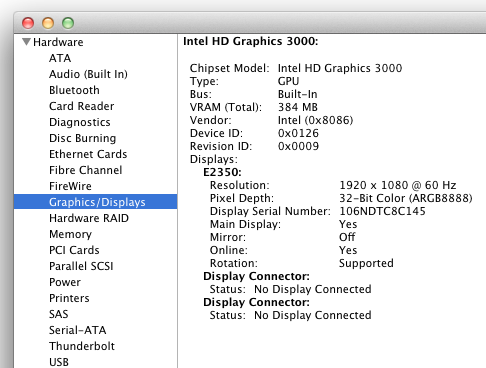
Task: Collapse the Hardware section triangle
Action: click(26, 42)
